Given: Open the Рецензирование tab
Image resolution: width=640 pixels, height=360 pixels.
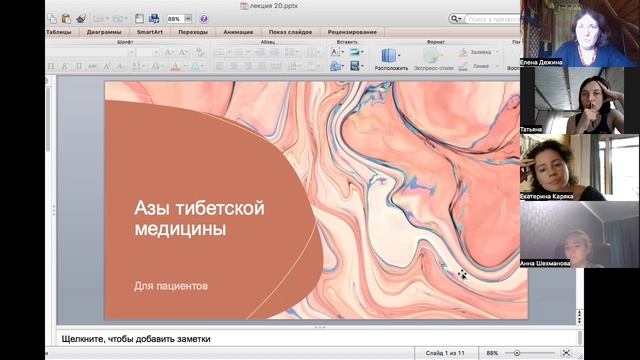Looking at the screenshot, I should tap(352, 32).
